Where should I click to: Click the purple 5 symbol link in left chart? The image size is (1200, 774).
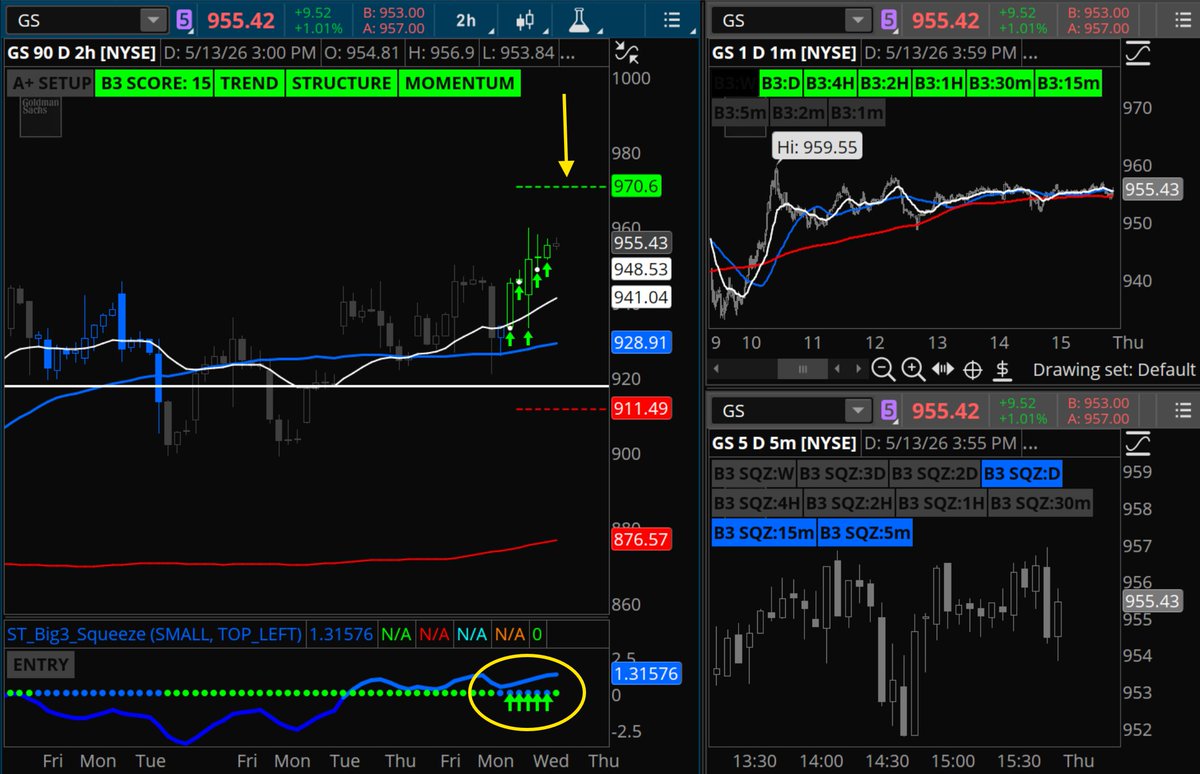[185, 19]
